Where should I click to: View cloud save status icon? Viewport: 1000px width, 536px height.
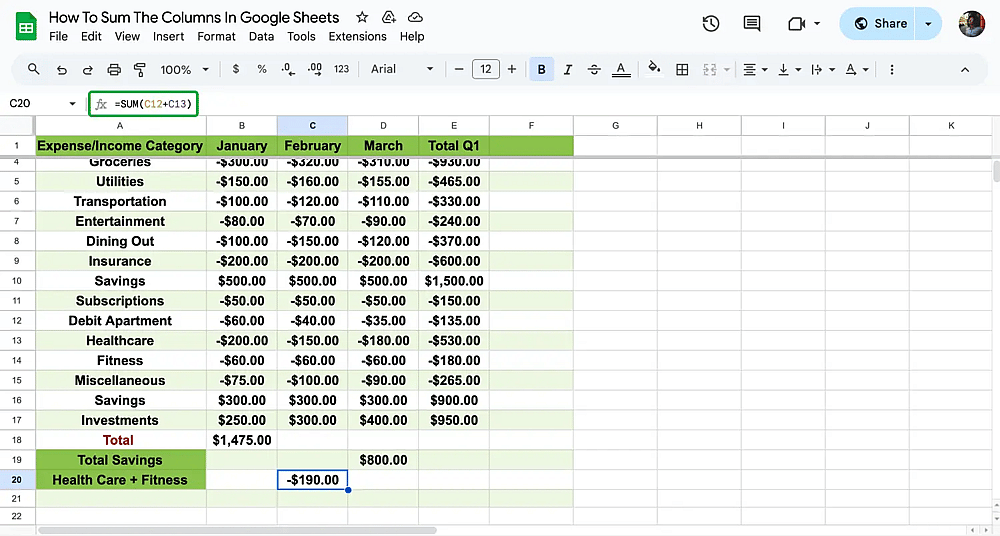415,17
